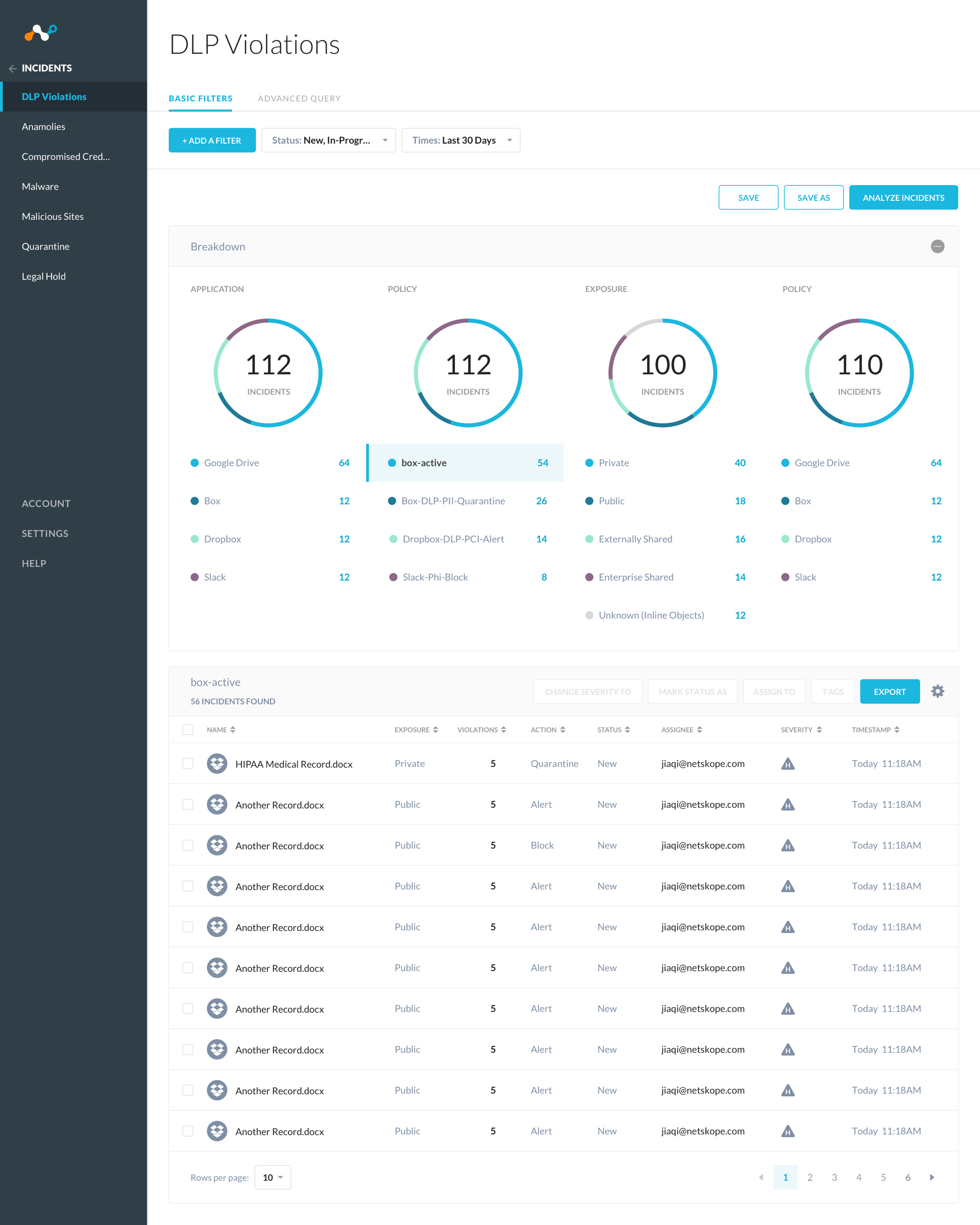Select Box-DLP-PII-Quarantine policy color dot
The width and height of the screenshot is (980, 1225).
point(392,501)
